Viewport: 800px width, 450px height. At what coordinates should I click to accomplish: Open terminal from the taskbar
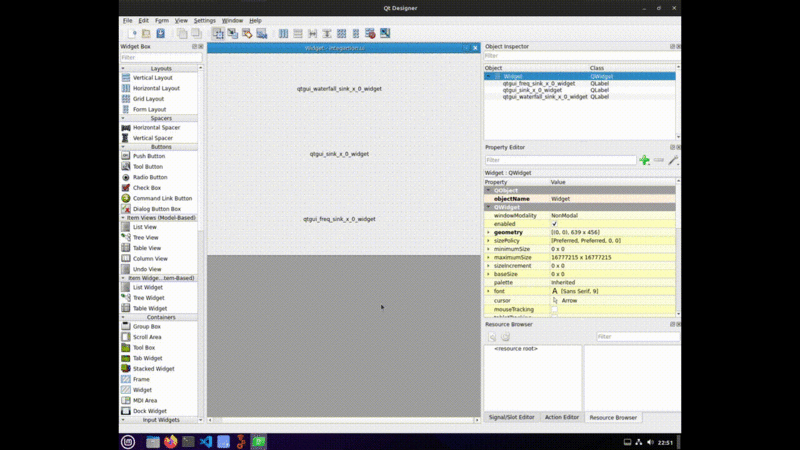[188, 442]
